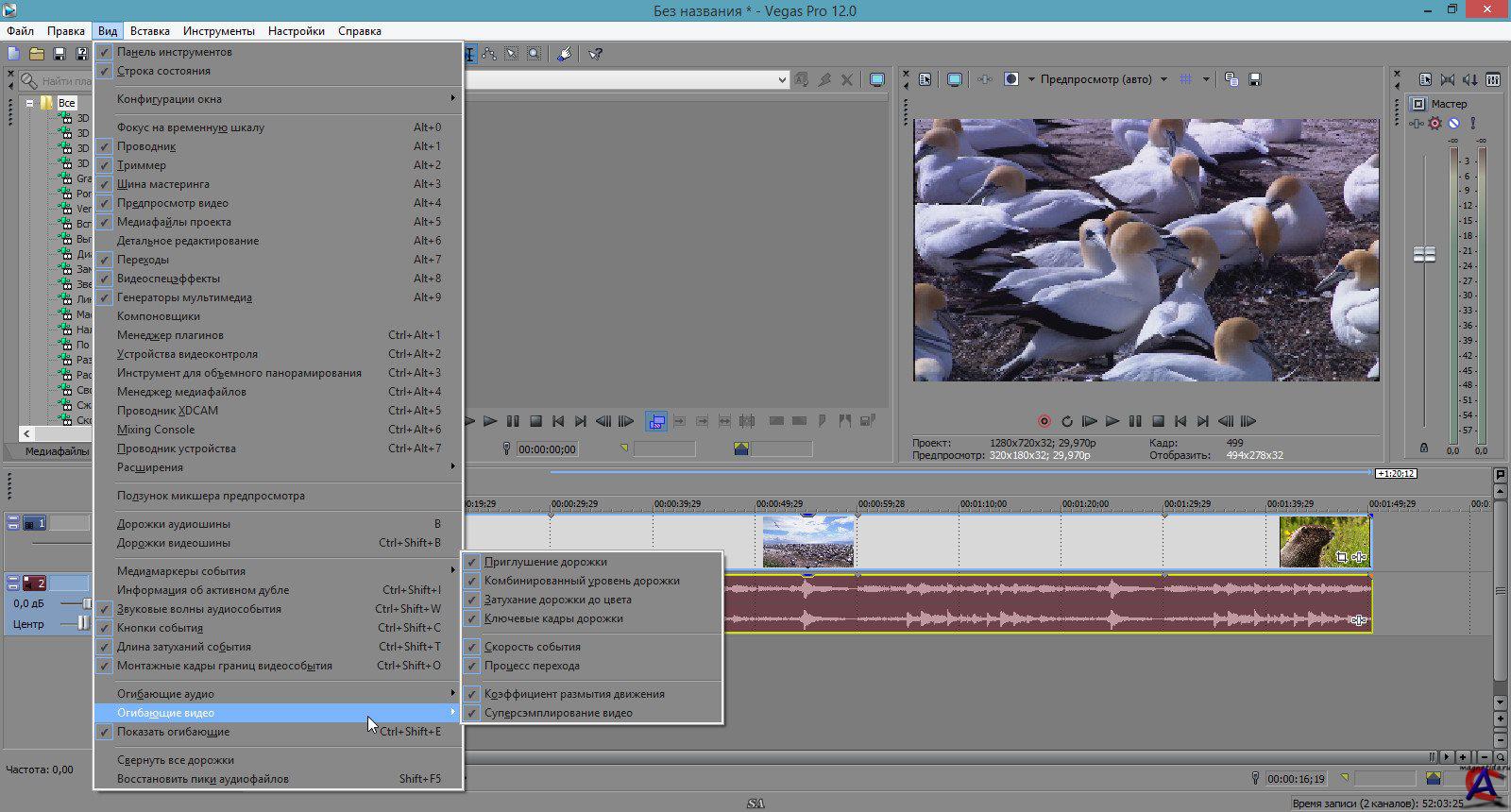Click the master volume fader handle
Viewport: 1511px width, 812px height.
[1424, 254]
